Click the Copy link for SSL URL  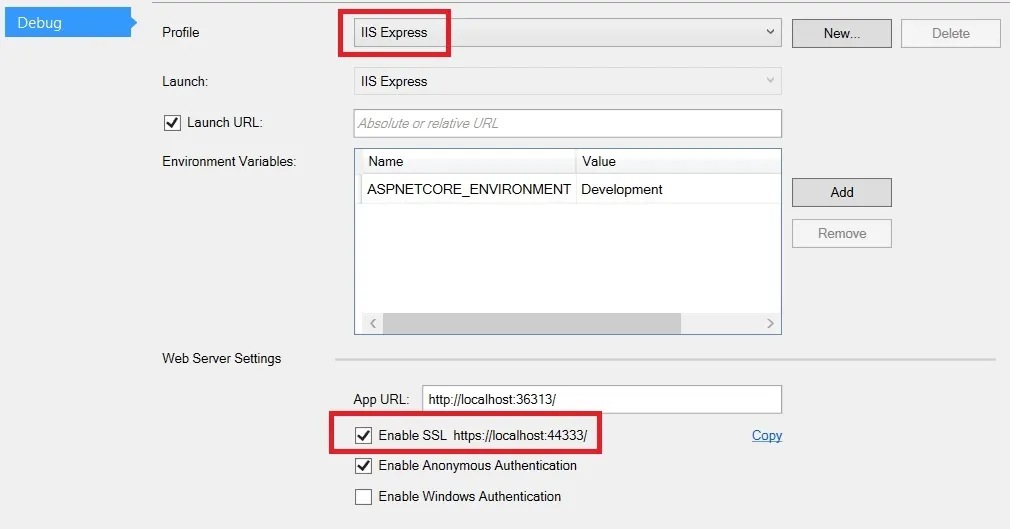pos(767,436)
